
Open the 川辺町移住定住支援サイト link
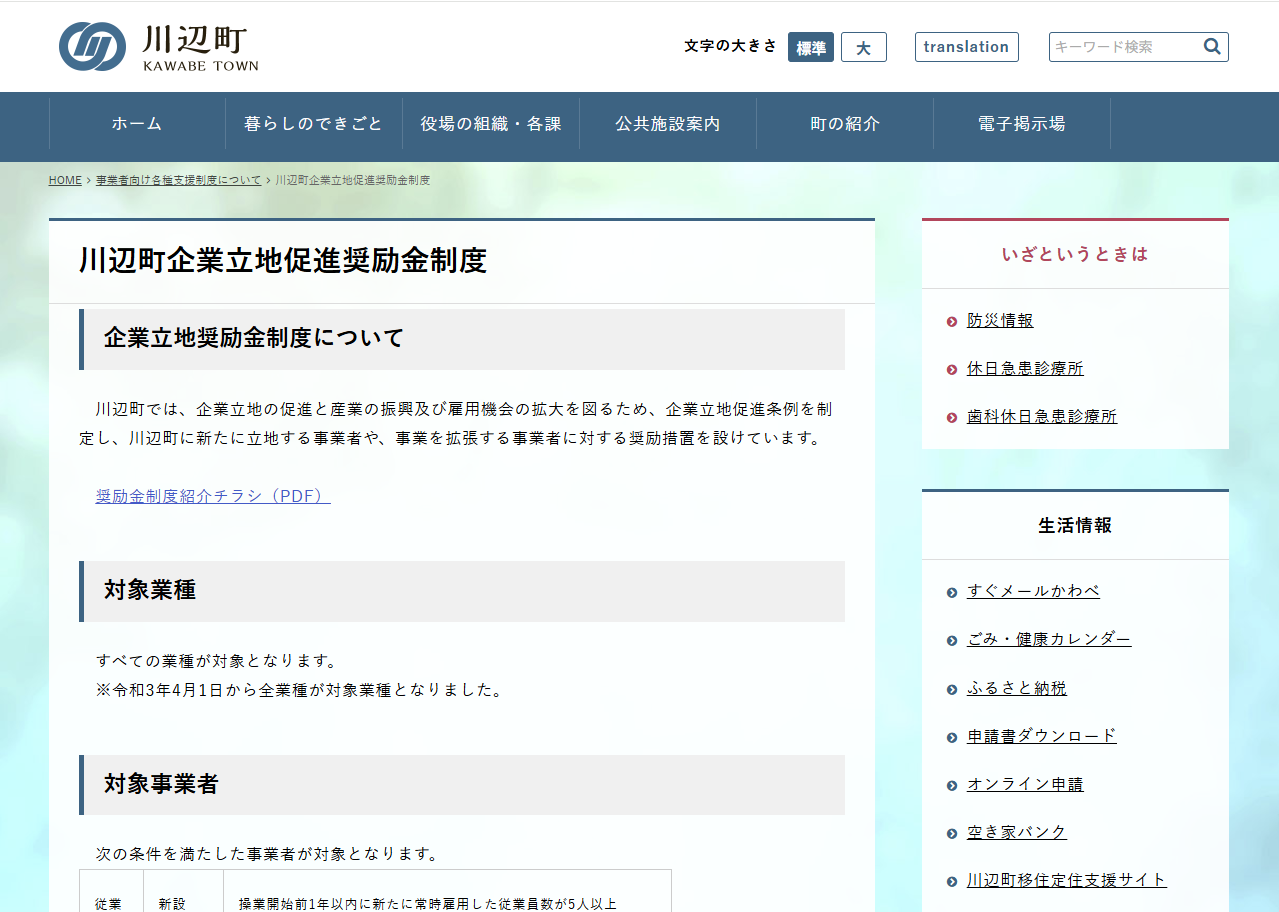[1067, 880]
